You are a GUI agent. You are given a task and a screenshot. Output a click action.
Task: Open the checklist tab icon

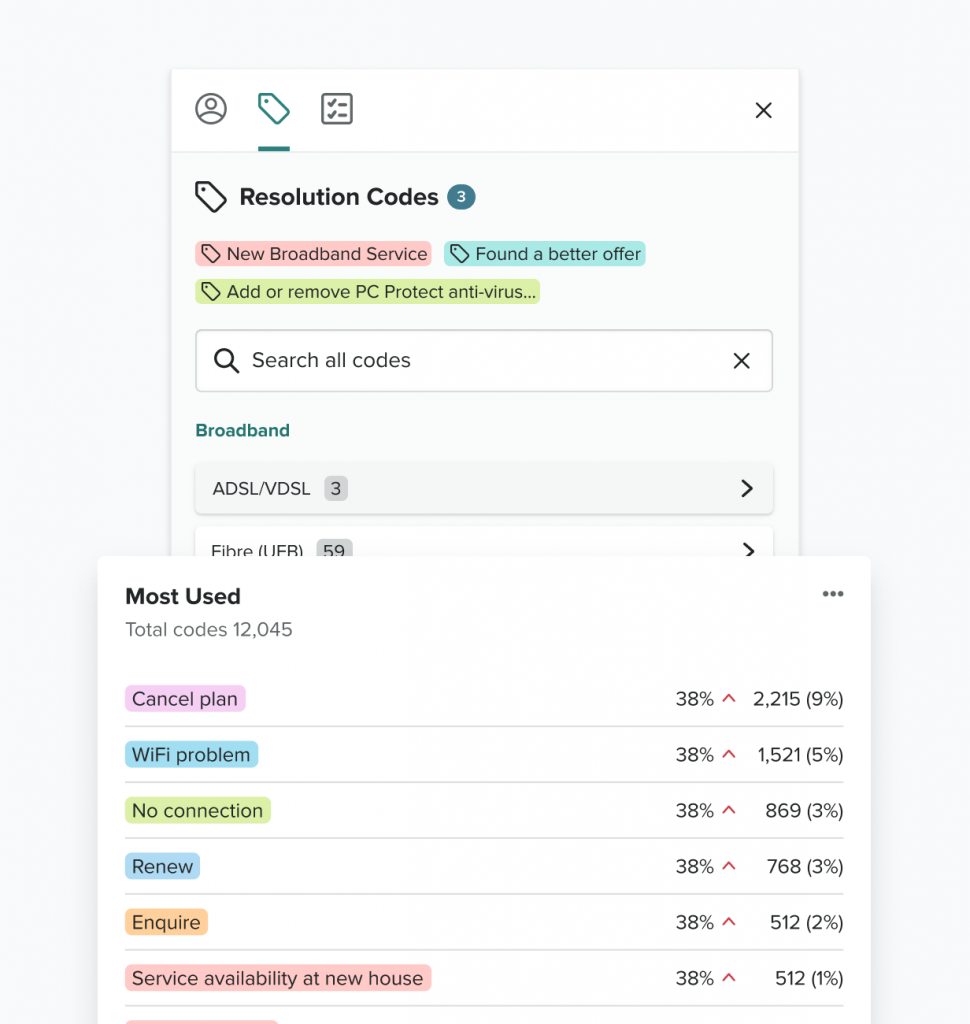coord(337,109)
